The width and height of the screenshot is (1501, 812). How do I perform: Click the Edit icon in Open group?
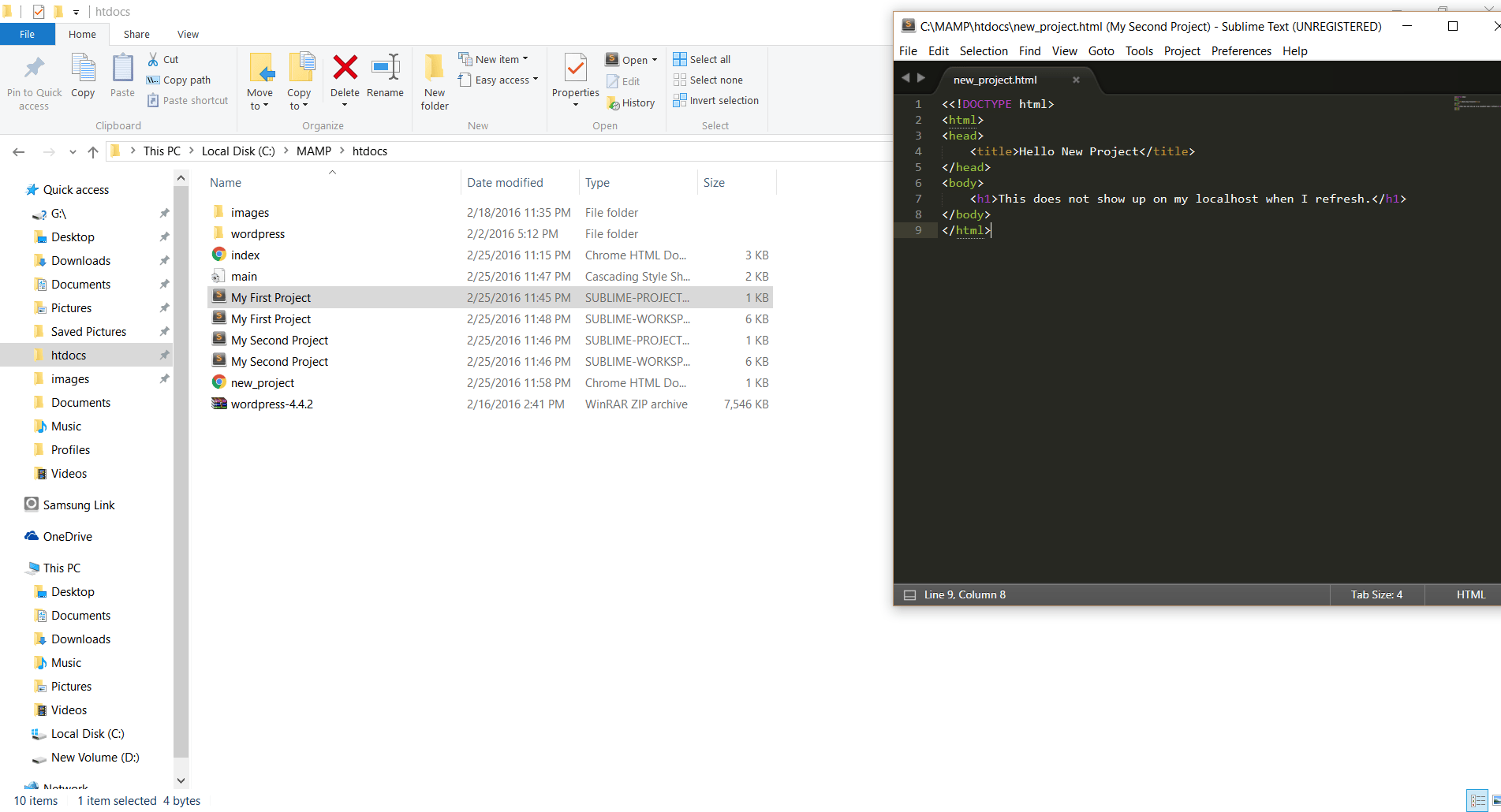[613, 81]
